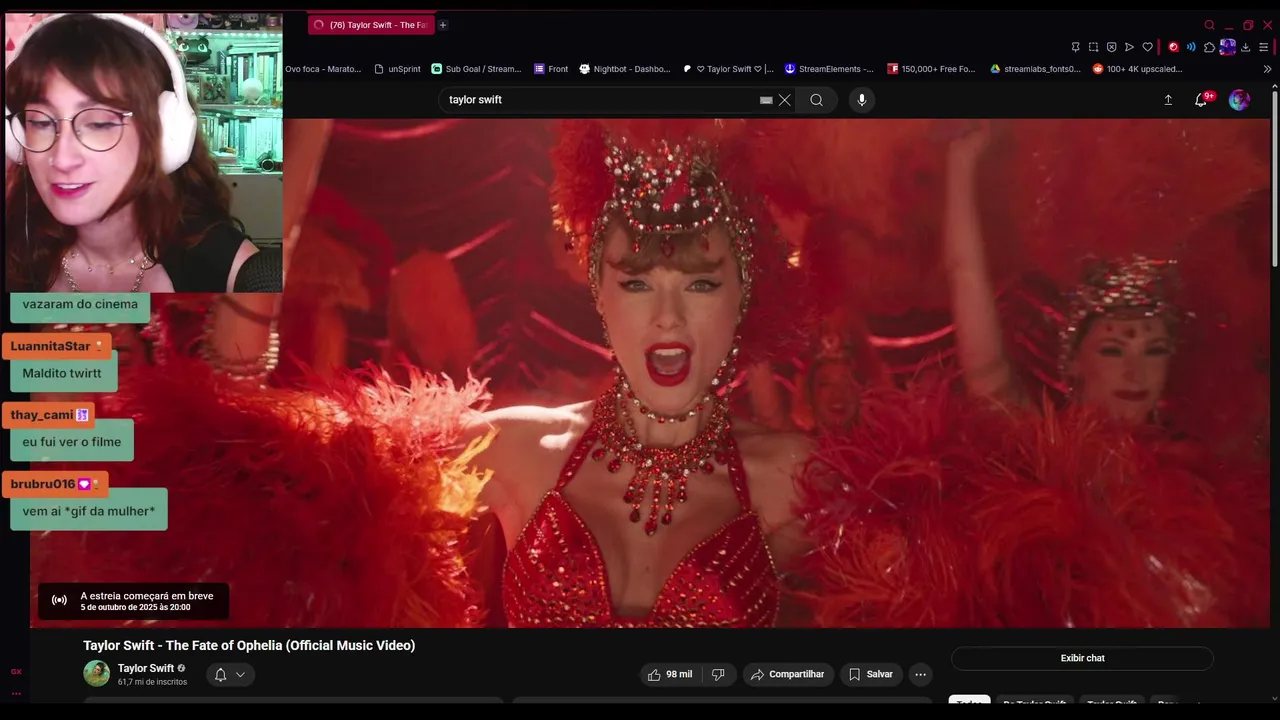The image size is (1280, 720).
Task: Click the YouTube search field with taylor swift
Action: pyautogui.click(x=598, y=100)
